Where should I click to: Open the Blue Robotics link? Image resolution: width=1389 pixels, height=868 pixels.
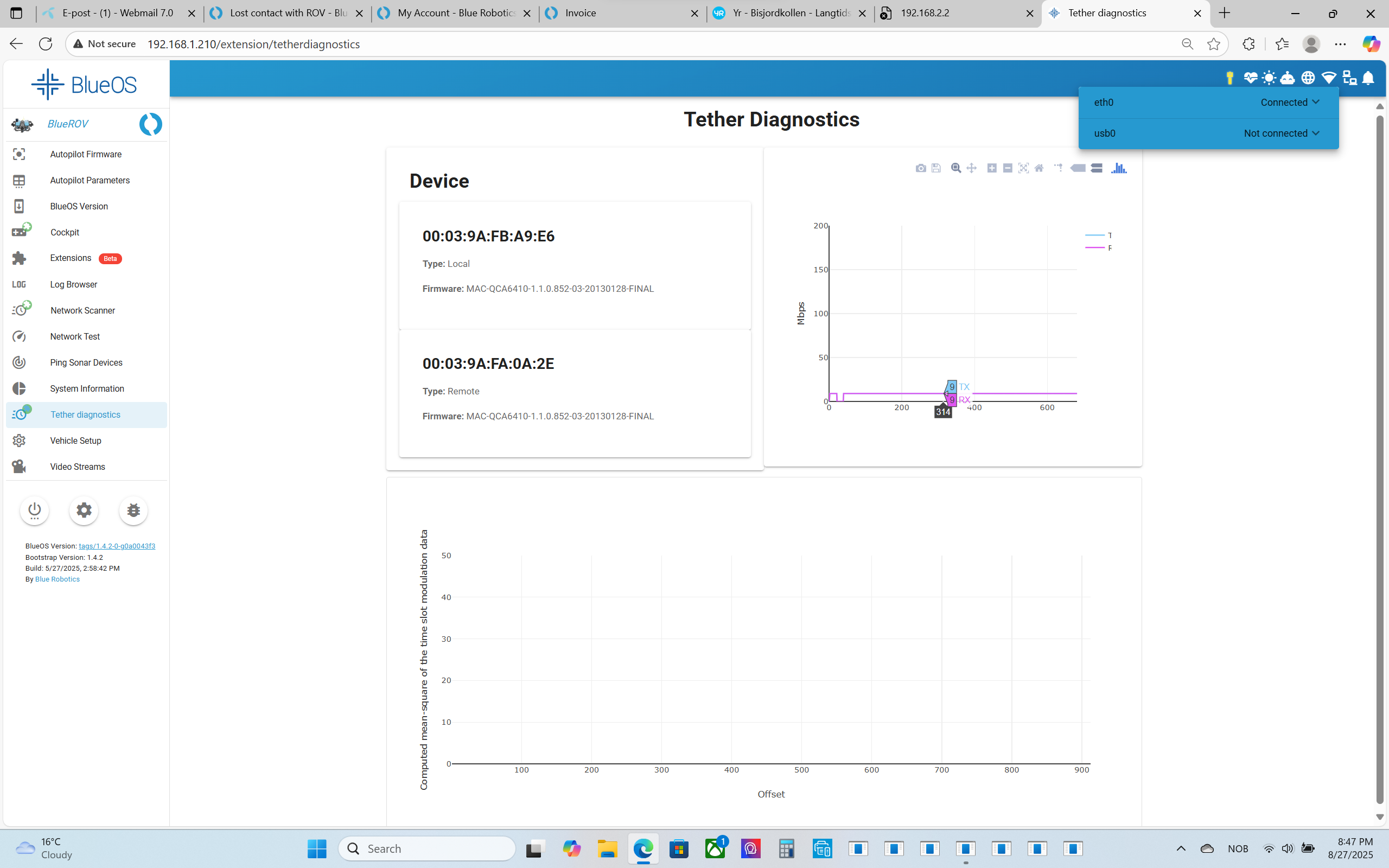pyautogui.click(x=58, y=579)
